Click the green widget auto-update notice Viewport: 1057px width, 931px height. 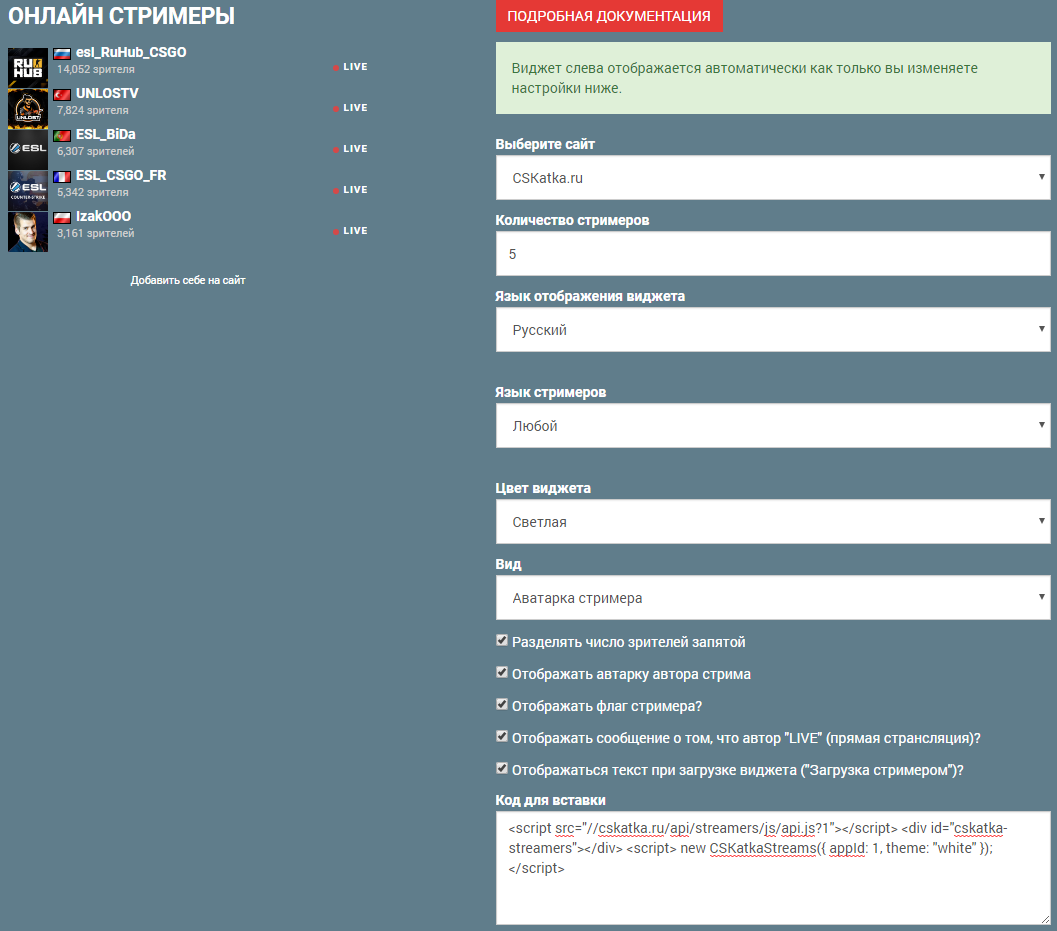(773, 78)
